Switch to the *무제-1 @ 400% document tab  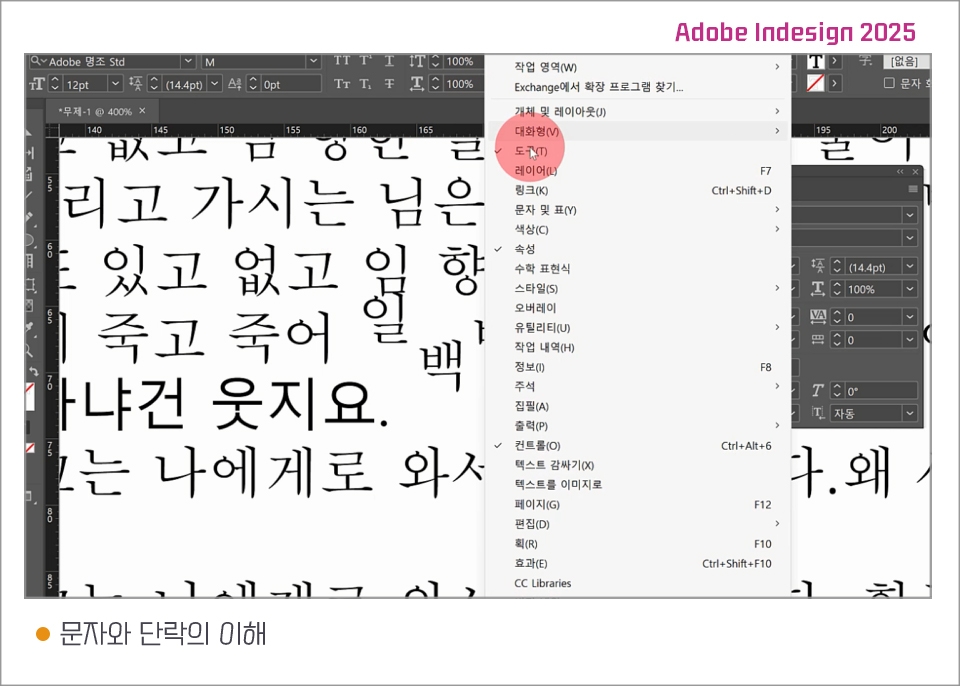(95, 111)
